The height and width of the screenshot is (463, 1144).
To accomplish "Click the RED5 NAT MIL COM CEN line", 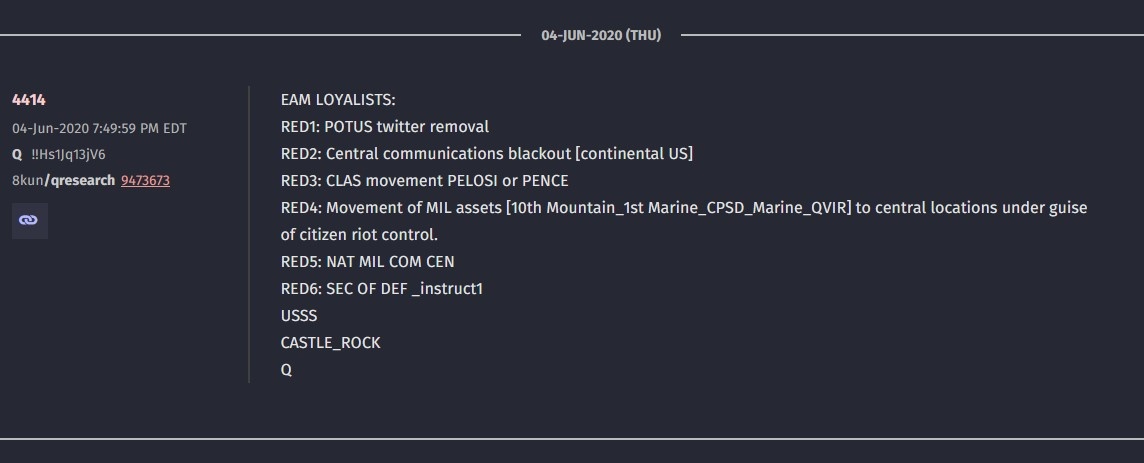I will (x=368, y=262).
